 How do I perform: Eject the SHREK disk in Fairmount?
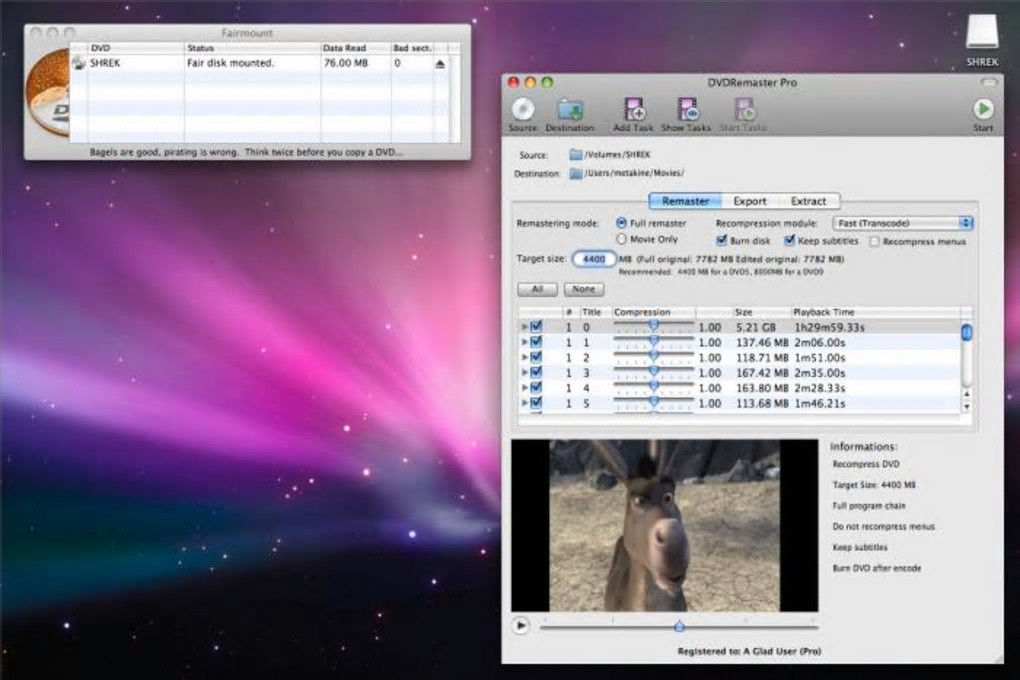pos(440,64)
